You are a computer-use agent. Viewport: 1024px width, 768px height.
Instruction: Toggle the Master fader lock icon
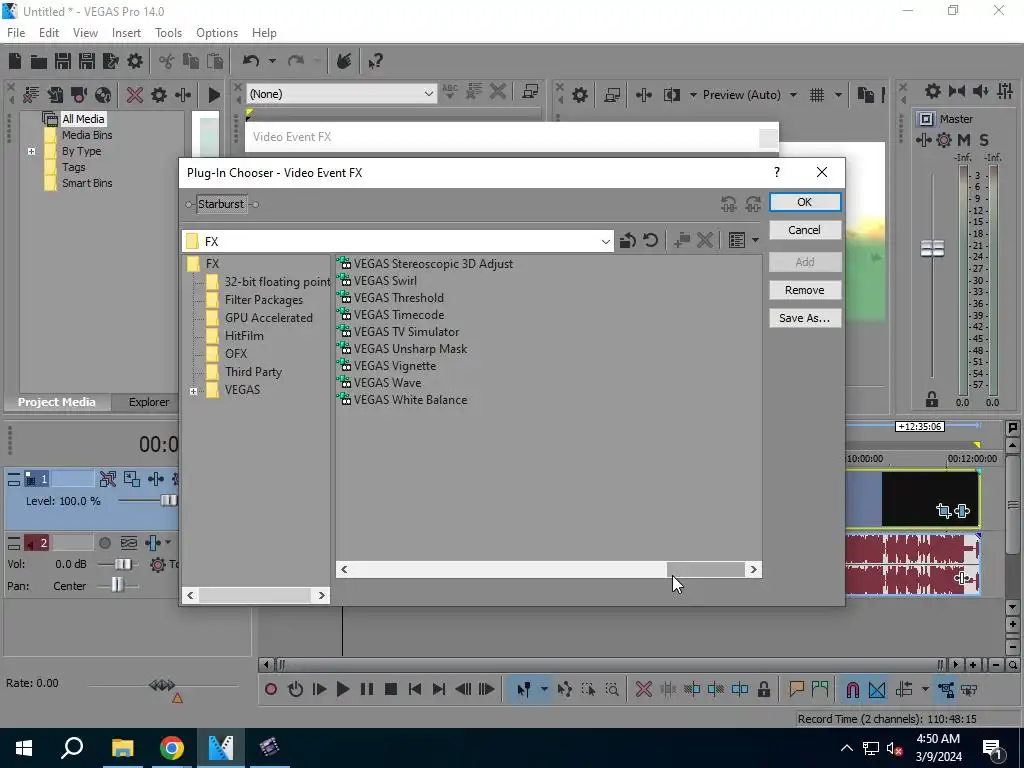pyautogui.click(x=932, y=399)
